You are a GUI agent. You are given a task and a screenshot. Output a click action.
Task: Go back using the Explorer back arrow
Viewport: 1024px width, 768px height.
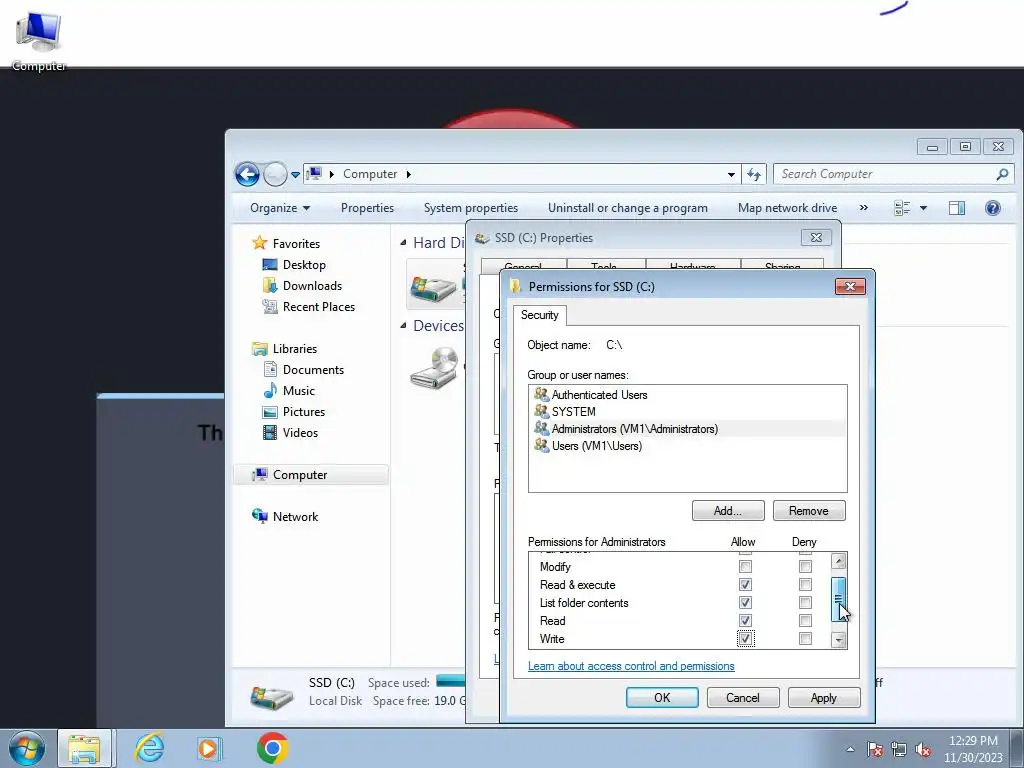click(x=248, y=174)
